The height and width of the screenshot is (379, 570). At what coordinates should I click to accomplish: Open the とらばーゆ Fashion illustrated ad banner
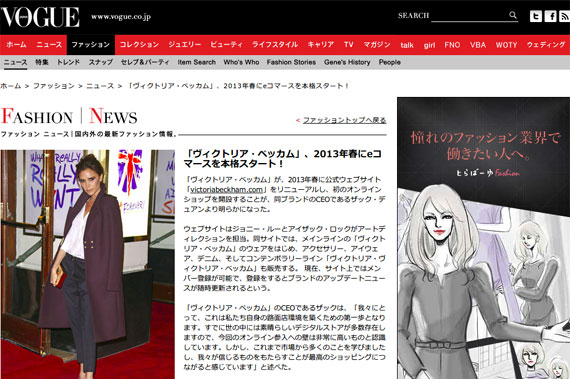pos(483,238)
